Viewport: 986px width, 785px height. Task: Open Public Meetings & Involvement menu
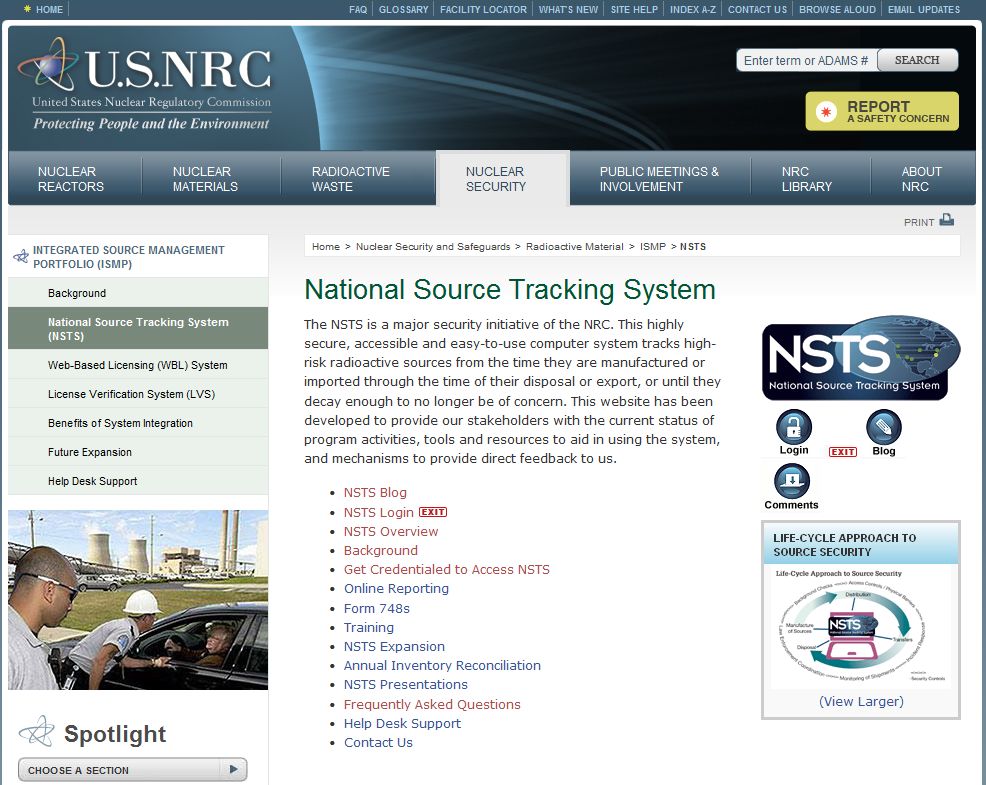[x=658, y=179]
